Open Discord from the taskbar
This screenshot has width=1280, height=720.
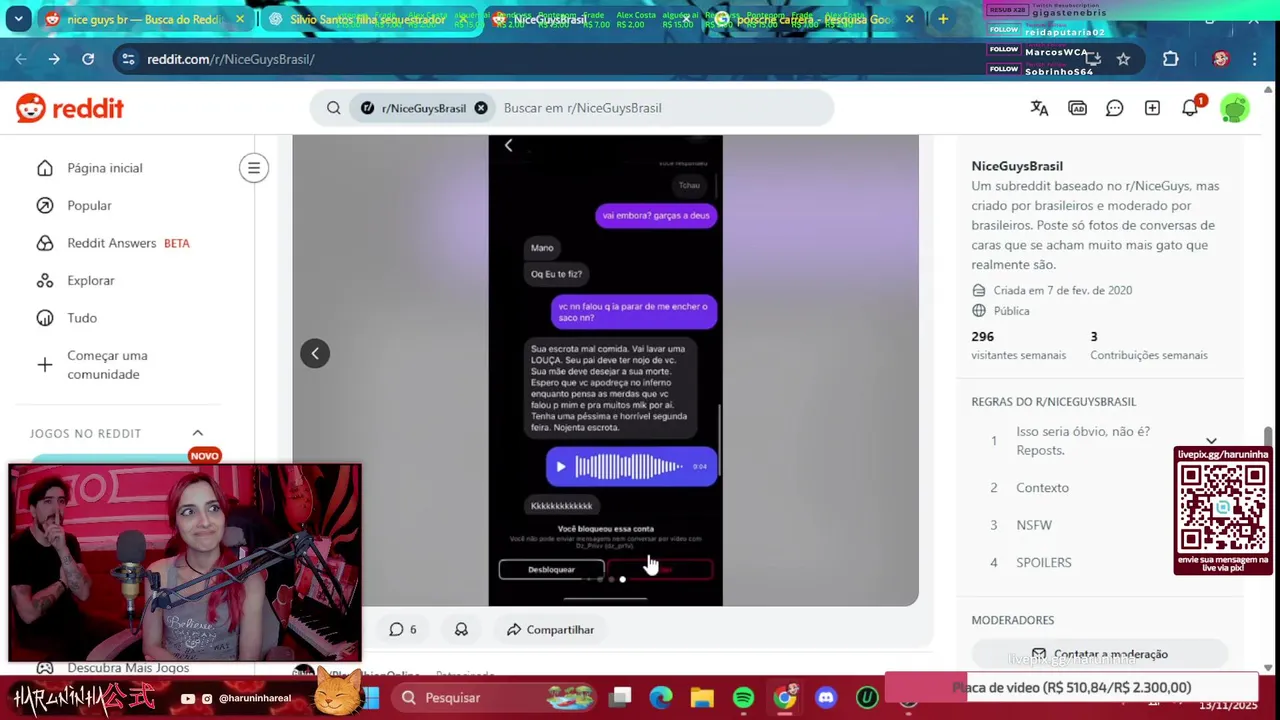[825, 698]
